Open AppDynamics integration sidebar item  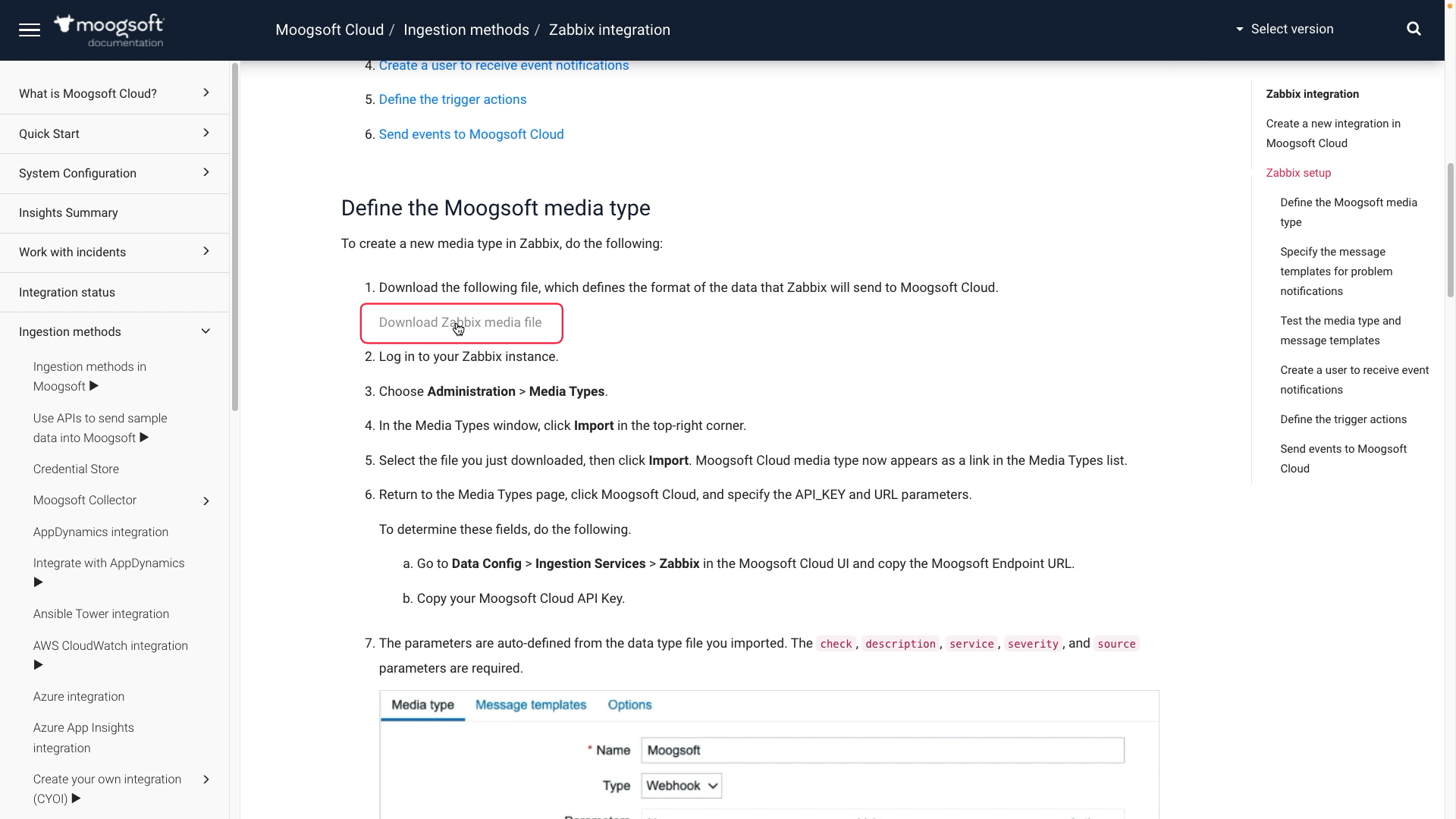point(101,532)
